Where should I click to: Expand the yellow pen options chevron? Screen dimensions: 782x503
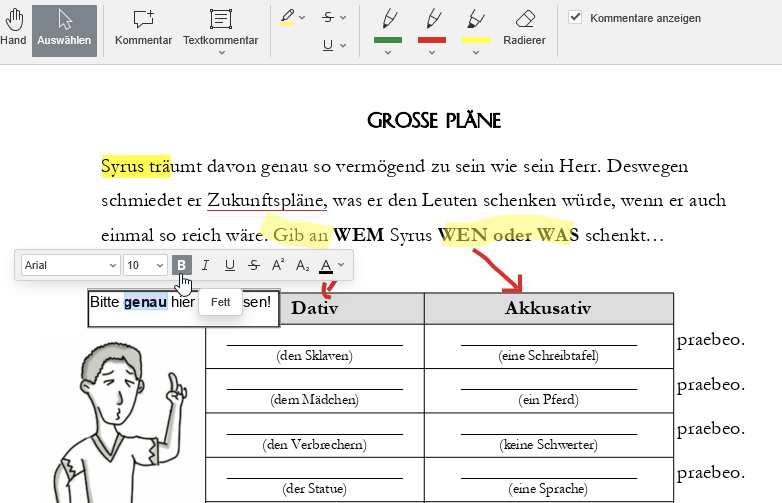pyautogui.click(x=477, y=52)
